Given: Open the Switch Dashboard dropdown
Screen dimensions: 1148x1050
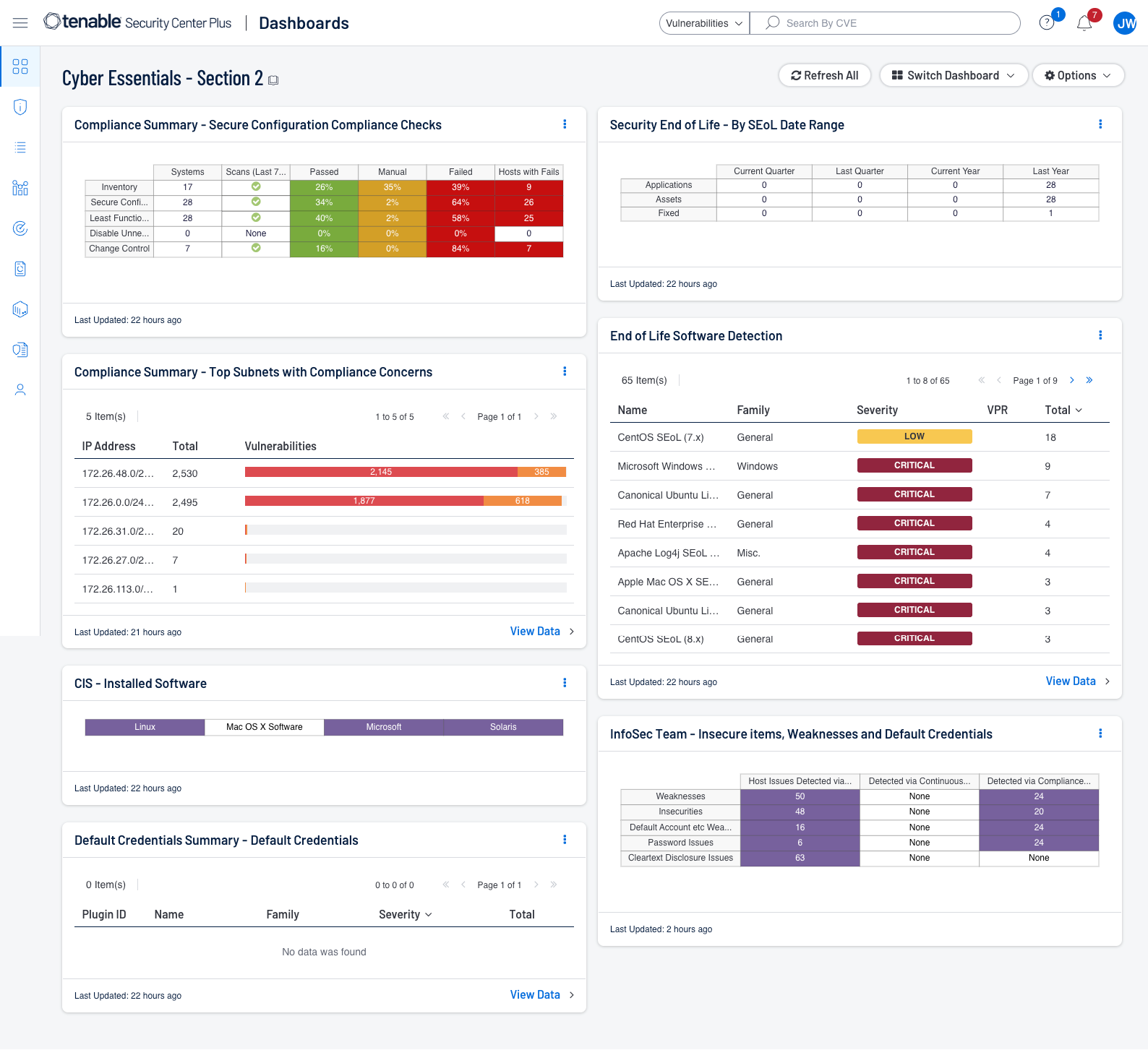Looking at the screenshot, I should pyautogui.click(x=953, y=75).
